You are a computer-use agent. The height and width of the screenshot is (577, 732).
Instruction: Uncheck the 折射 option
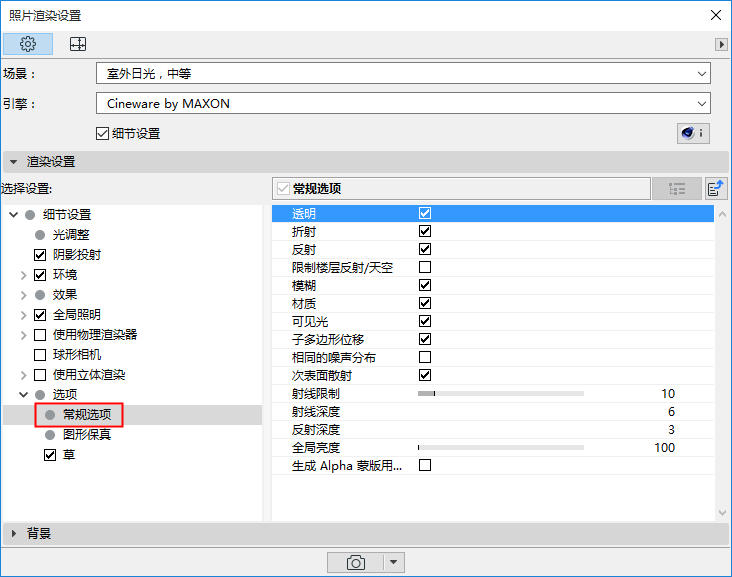tap(425, 231)
